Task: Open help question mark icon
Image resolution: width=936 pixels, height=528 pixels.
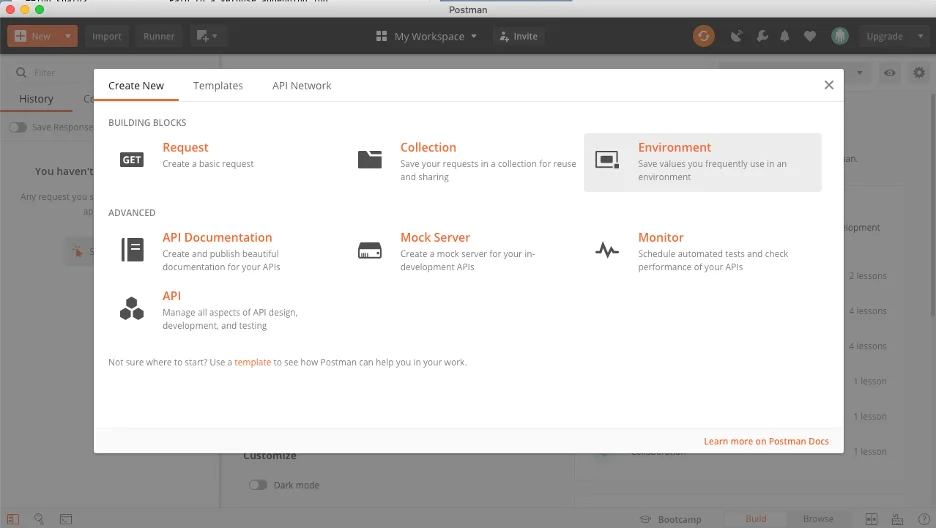Action: (x=923, y=519)
